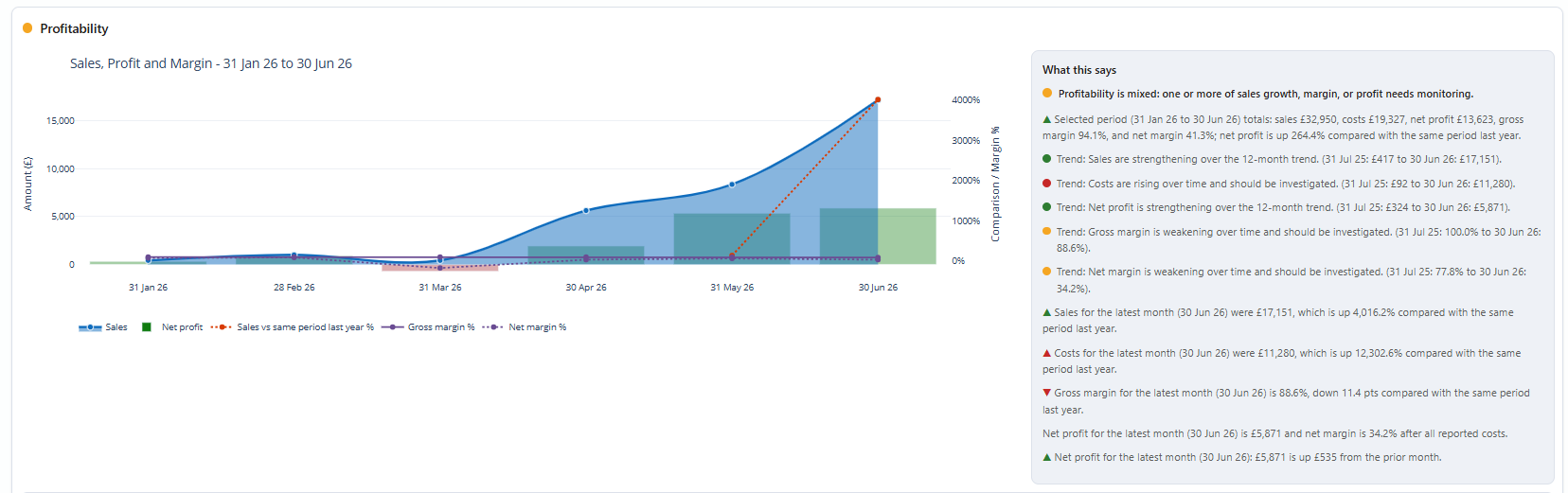The width and height of the screenshot is (1568, 493).
Task: Click the green dot beside 'Trend: Net profit is strengthening'
Action: click(1047, 207)
